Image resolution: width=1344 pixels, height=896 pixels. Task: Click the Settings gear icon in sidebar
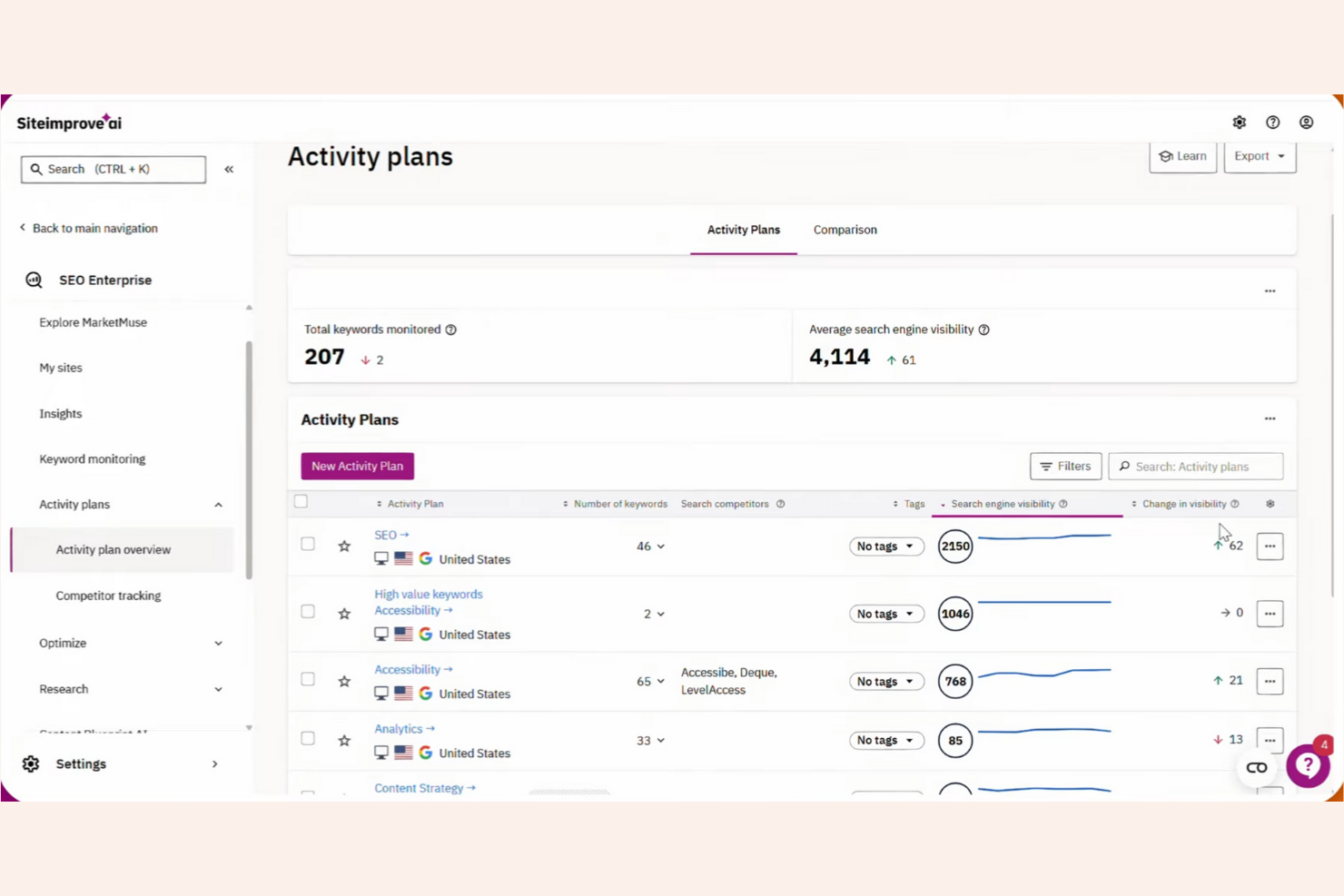click(31, 763)
